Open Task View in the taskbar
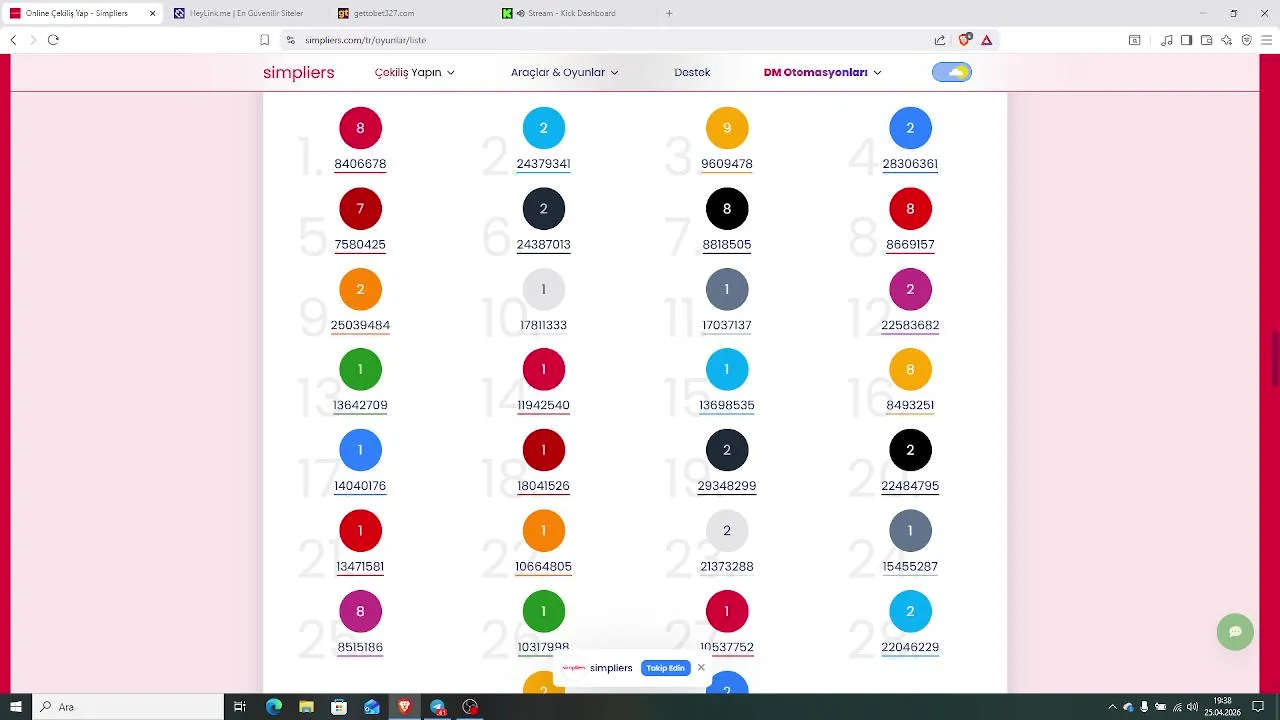The image size is (1280, 720). click(x=240, y=707)
